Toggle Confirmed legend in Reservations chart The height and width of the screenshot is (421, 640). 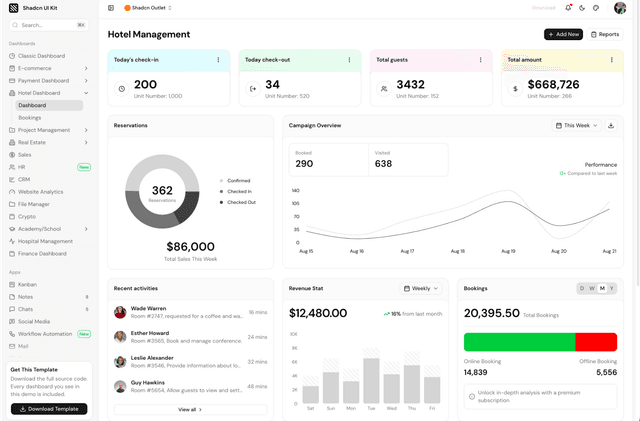(235, 180)
